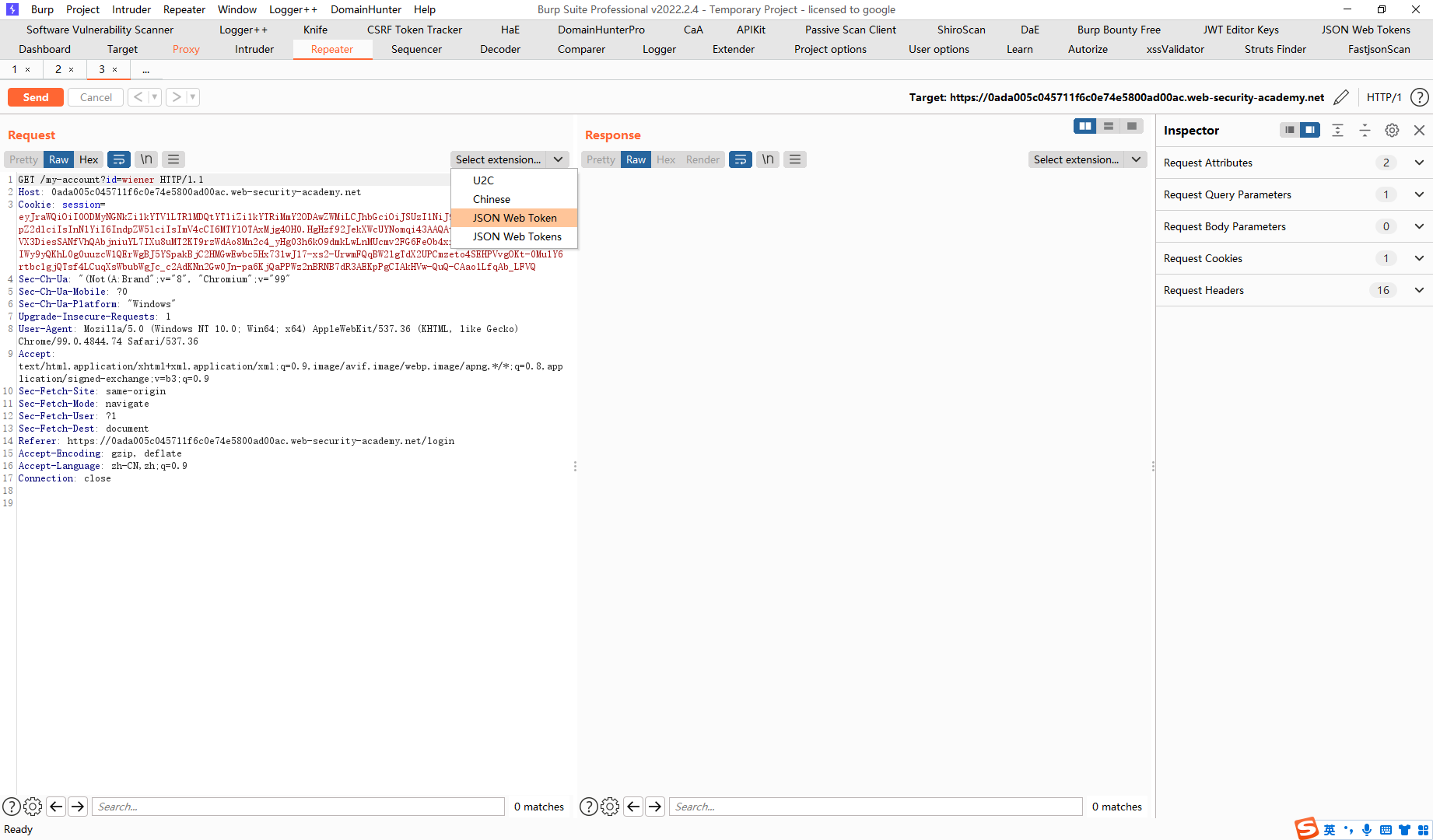Open response search help icon
The image size is (1433, 840).
pyautogui.click(x=589, y=807)
